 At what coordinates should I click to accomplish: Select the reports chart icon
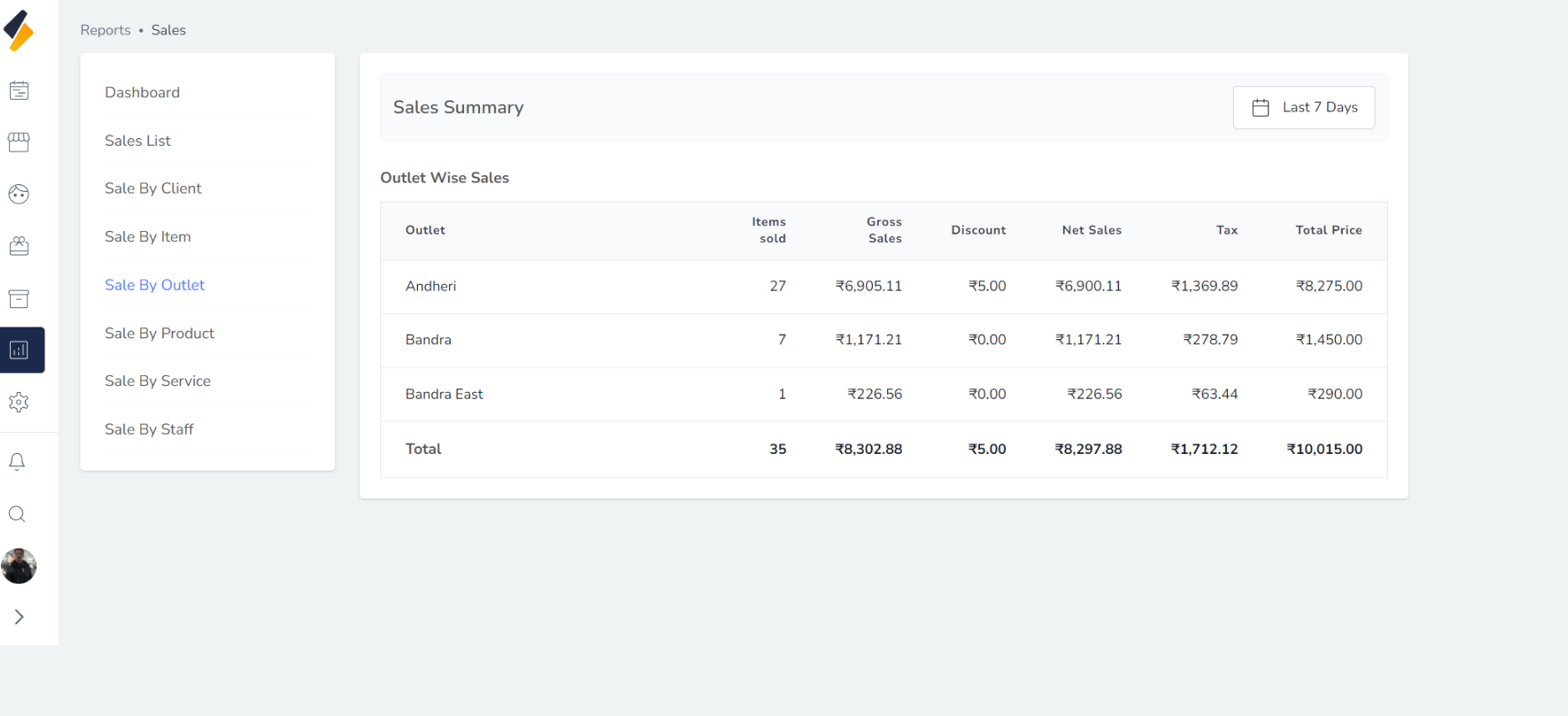pos(20,350)
